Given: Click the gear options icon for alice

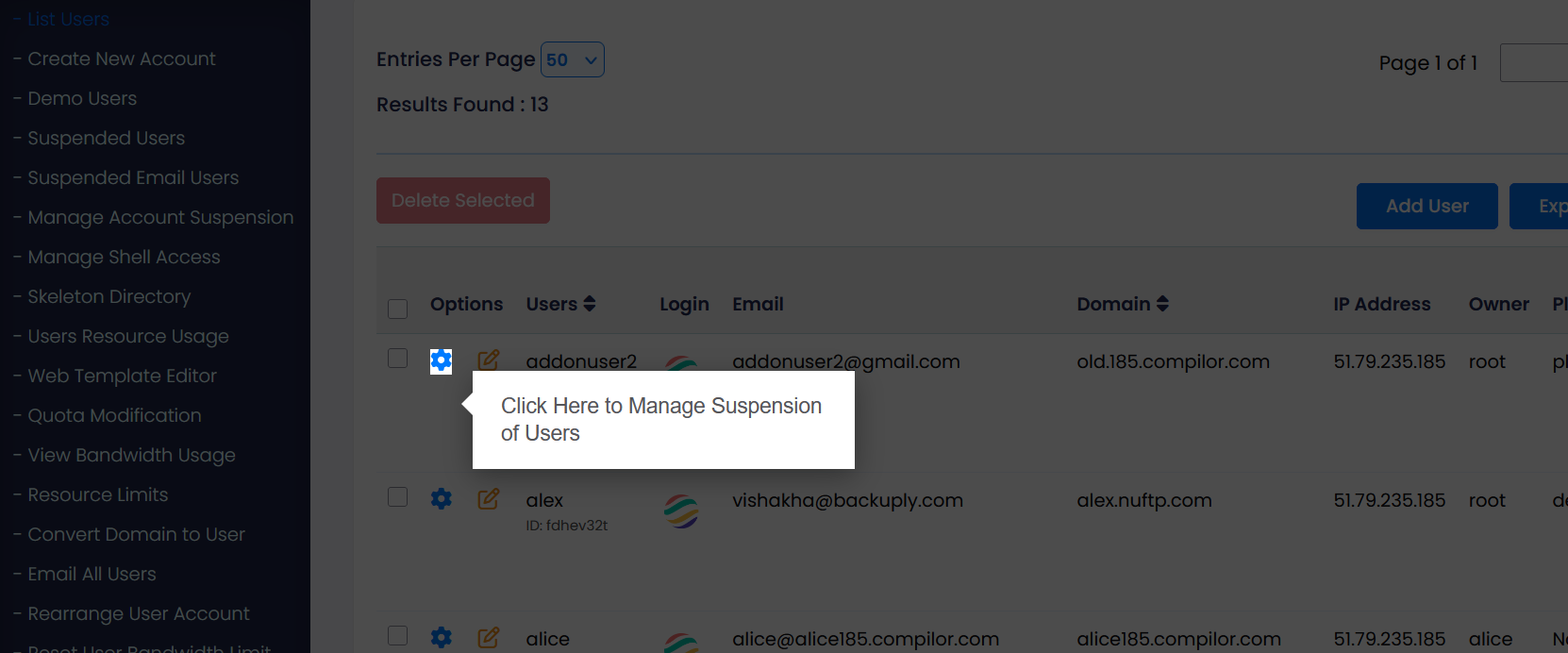Looking at the screenshot, I should pos(441,637).
